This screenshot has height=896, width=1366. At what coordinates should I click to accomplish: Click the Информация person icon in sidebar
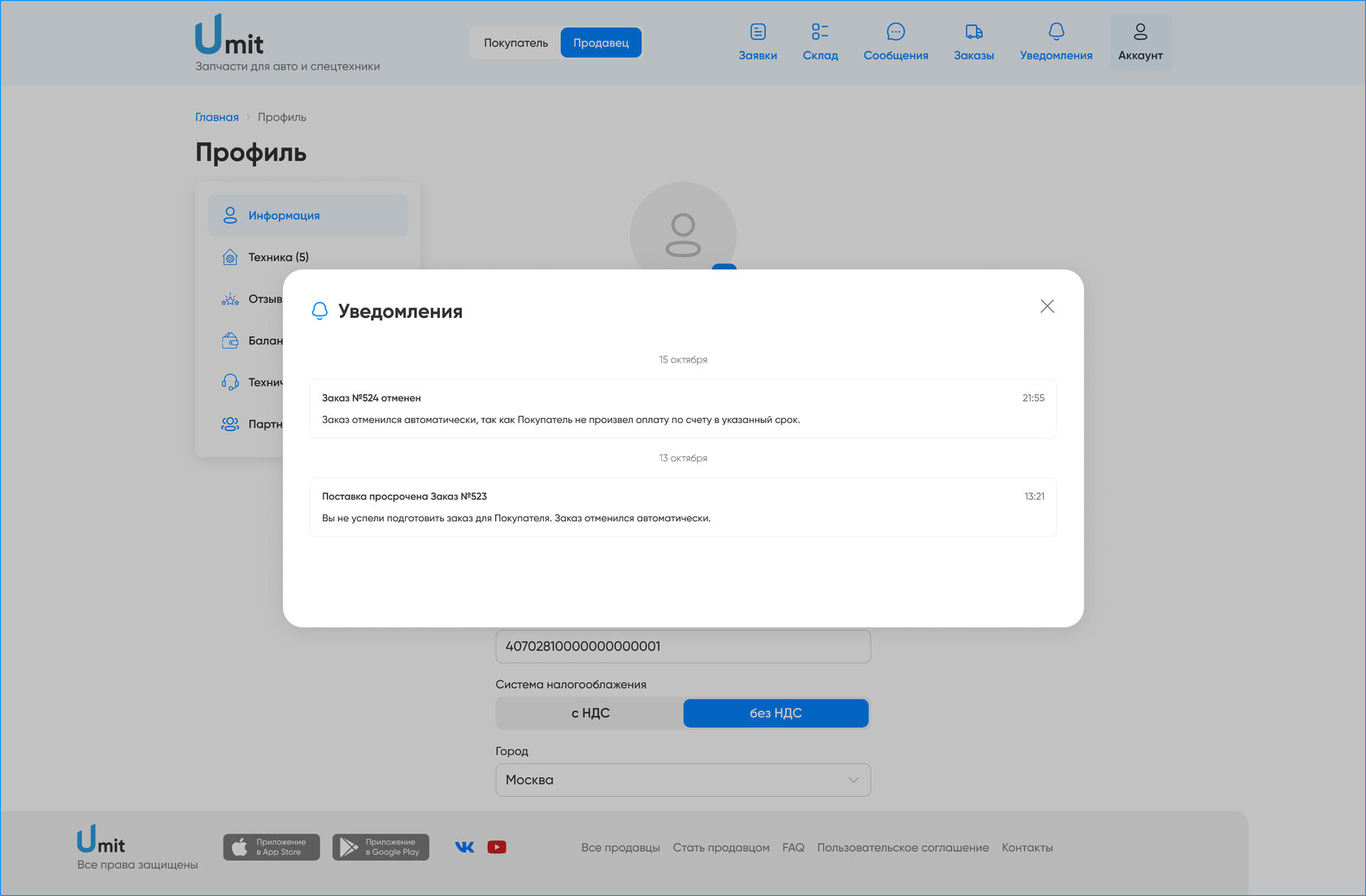230,215
